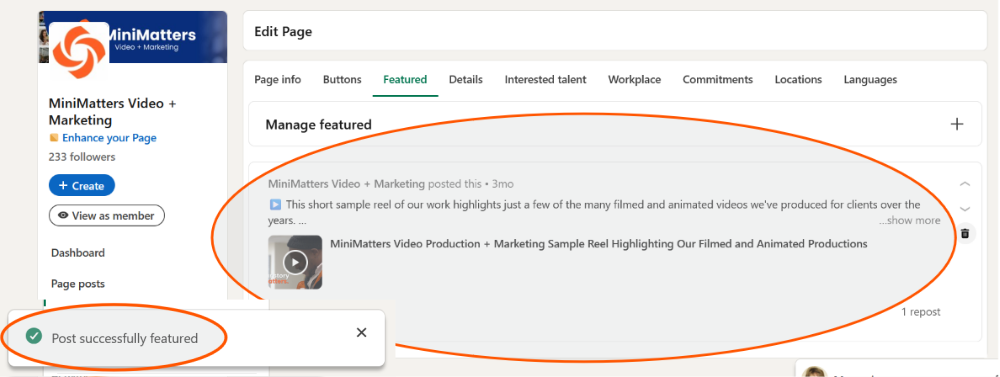Open the Locations tab
1000x377 pixels.
point(798,80)
